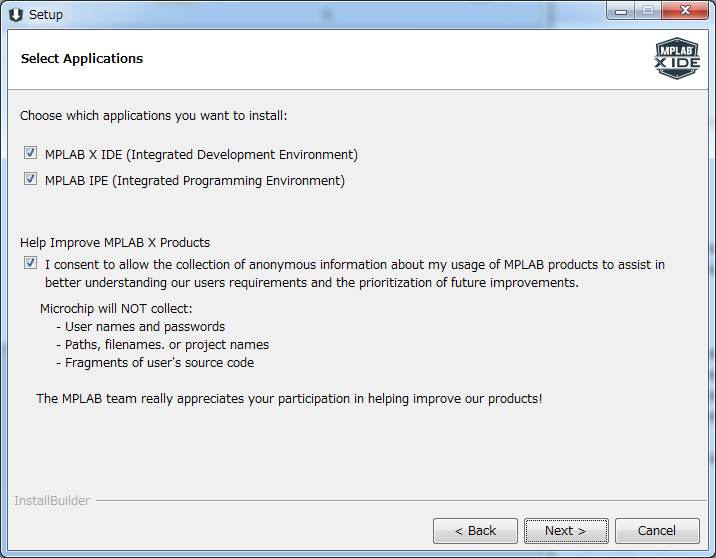Proceed by pressing the Next button
Image resolution: width=716 pixels, height=558 pixels.
(565, 530)
